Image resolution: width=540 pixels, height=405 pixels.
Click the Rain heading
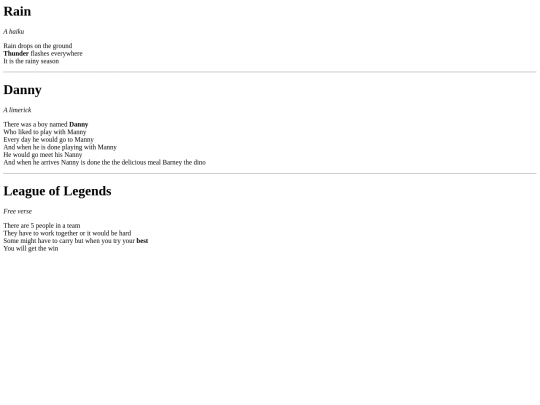17,11
